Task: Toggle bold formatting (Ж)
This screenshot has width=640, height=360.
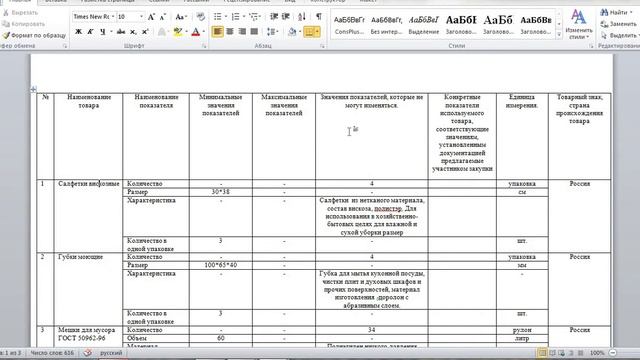Action: point(78,31)
